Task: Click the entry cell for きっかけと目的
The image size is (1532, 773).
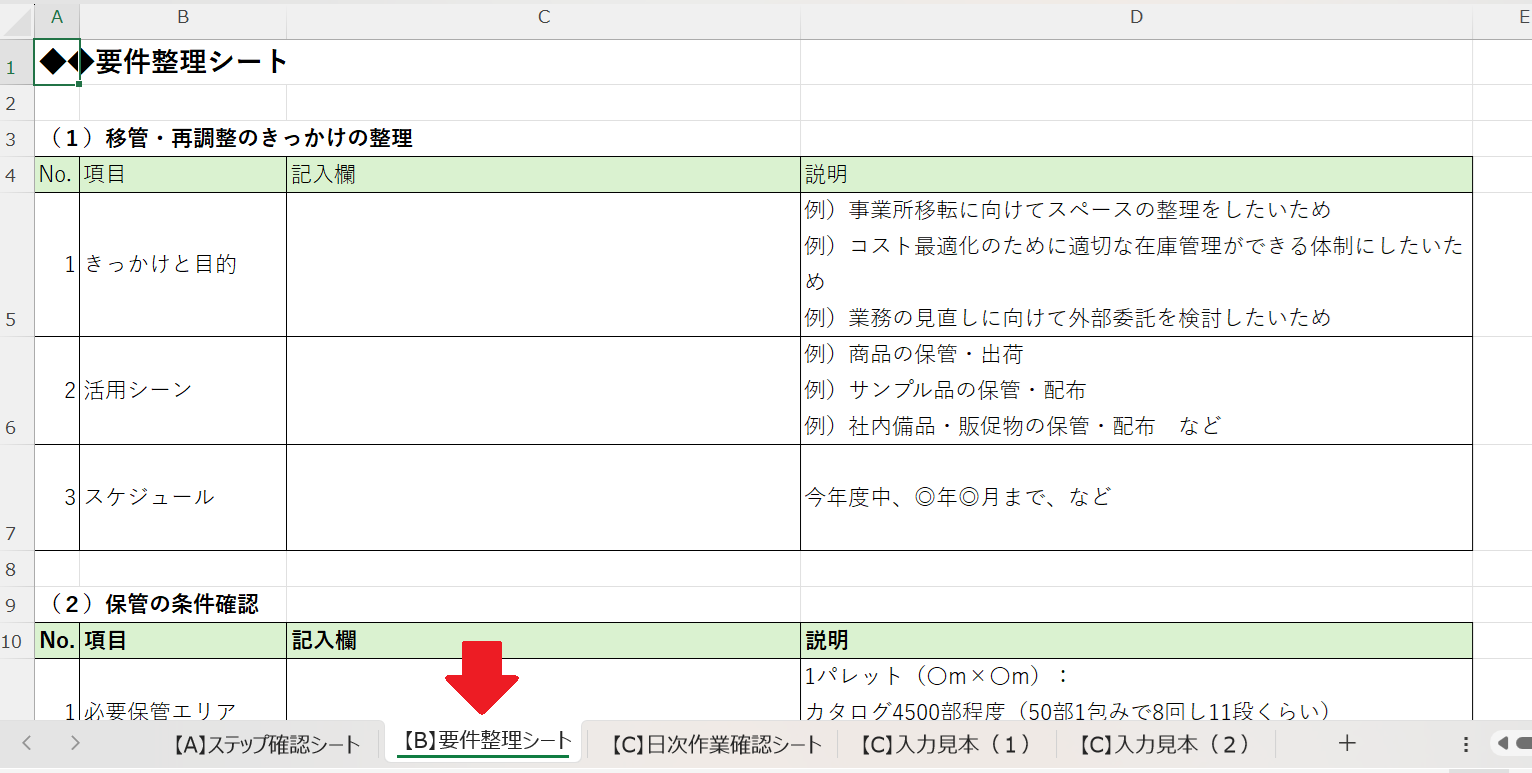Action: pos(543,265)
